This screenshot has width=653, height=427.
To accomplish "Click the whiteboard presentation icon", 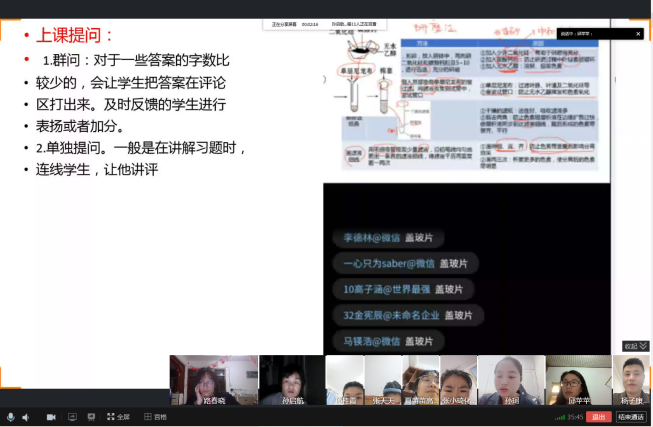I will point(91,417).
